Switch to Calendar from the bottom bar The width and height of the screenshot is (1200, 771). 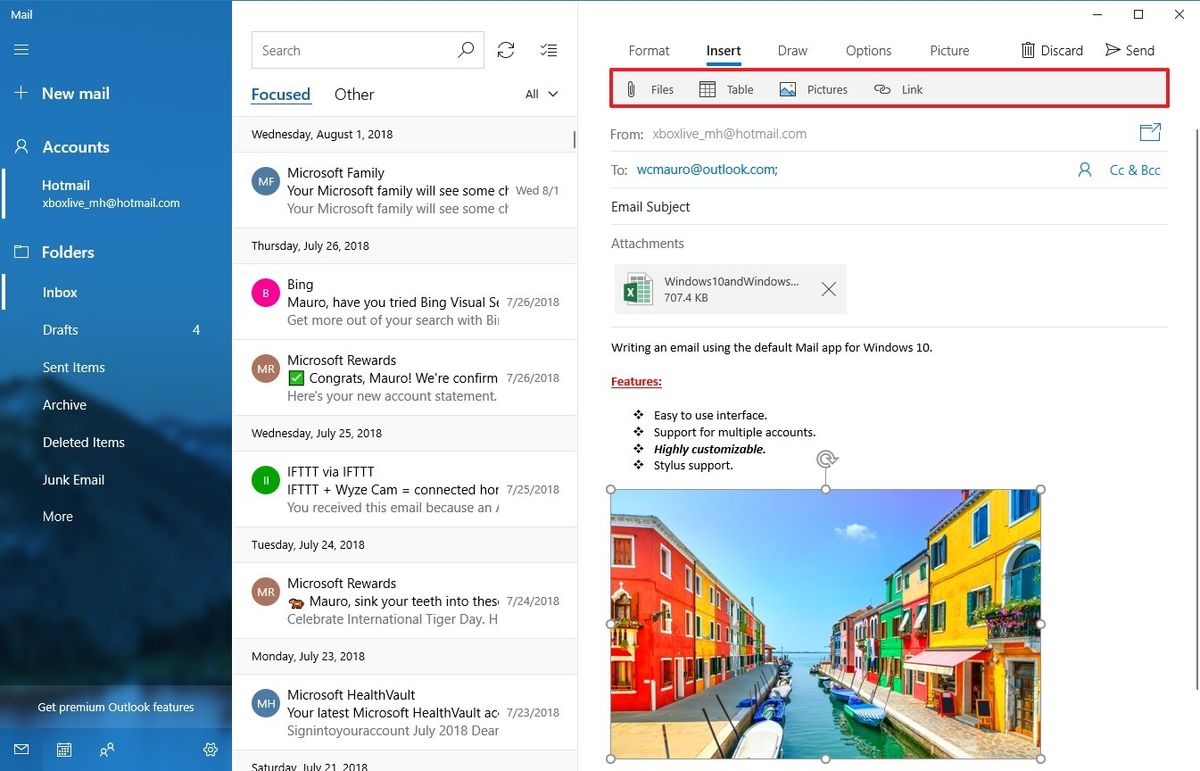pyautogui.click(x=64, y=750)
